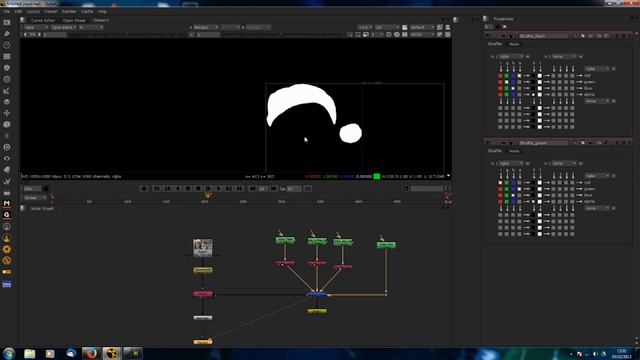Open the Keyer nodes toolbar menu
Screen dimensions: 640x360
[x=7, y=91]
